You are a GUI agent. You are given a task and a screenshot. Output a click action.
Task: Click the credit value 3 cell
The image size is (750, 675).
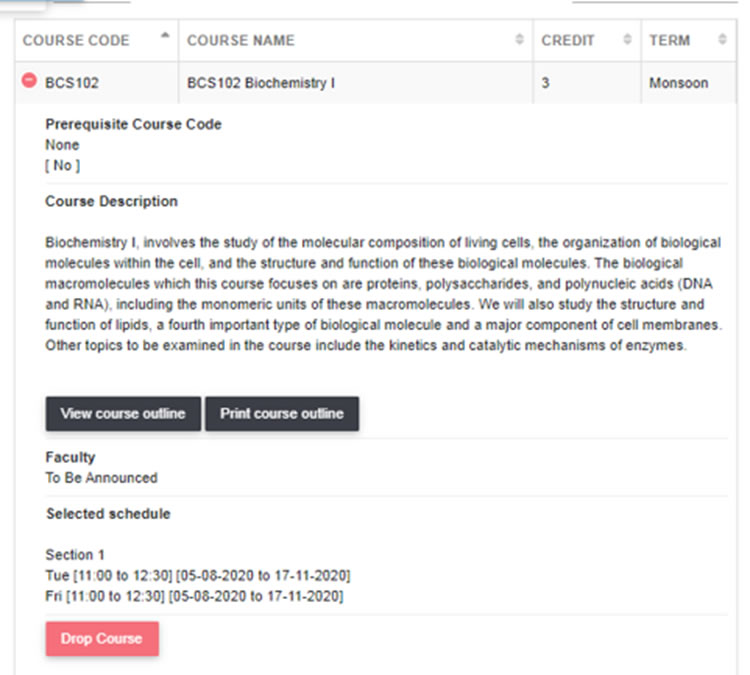coord(587,83)
